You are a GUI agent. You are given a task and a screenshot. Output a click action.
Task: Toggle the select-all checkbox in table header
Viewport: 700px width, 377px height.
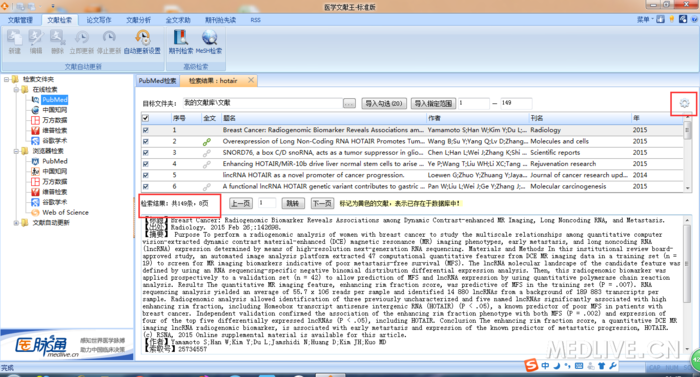point(146,118)
